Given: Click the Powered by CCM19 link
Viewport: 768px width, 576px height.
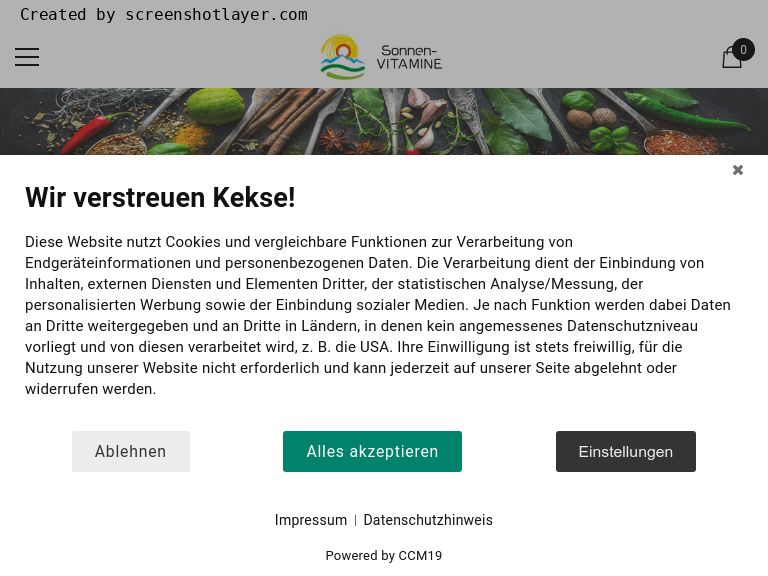Looking at the screenshot, I should tap(384, 555).
